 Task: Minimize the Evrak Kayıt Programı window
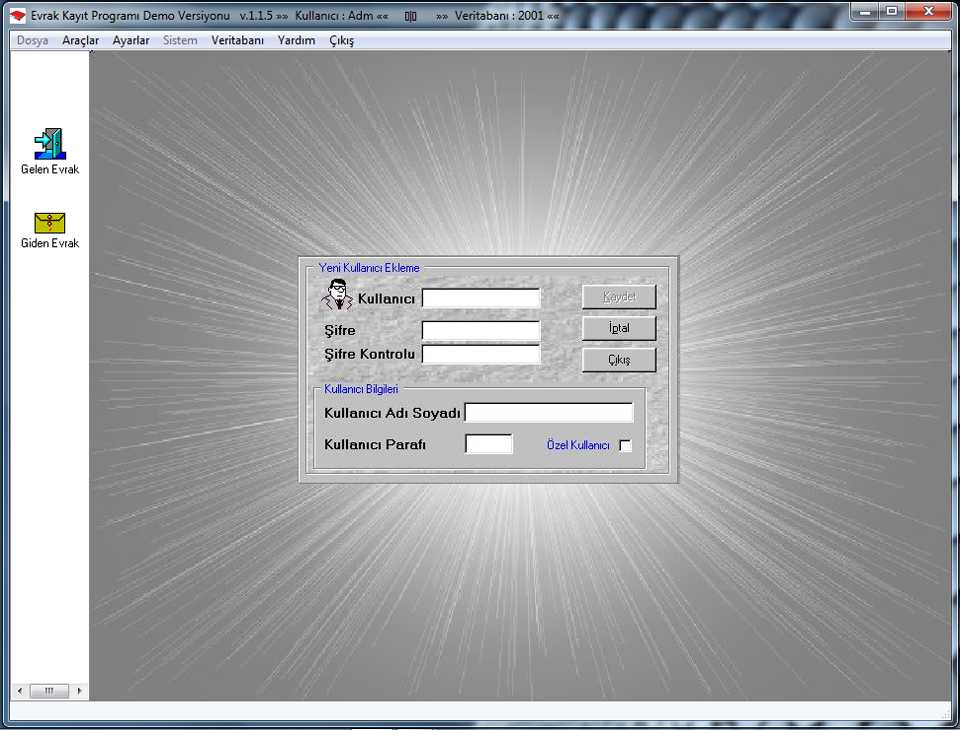tap(865, 12)
